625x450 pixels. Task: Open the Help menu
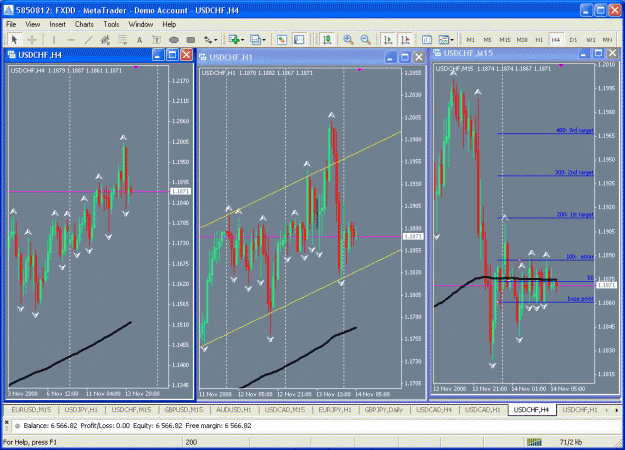(169, 24)
